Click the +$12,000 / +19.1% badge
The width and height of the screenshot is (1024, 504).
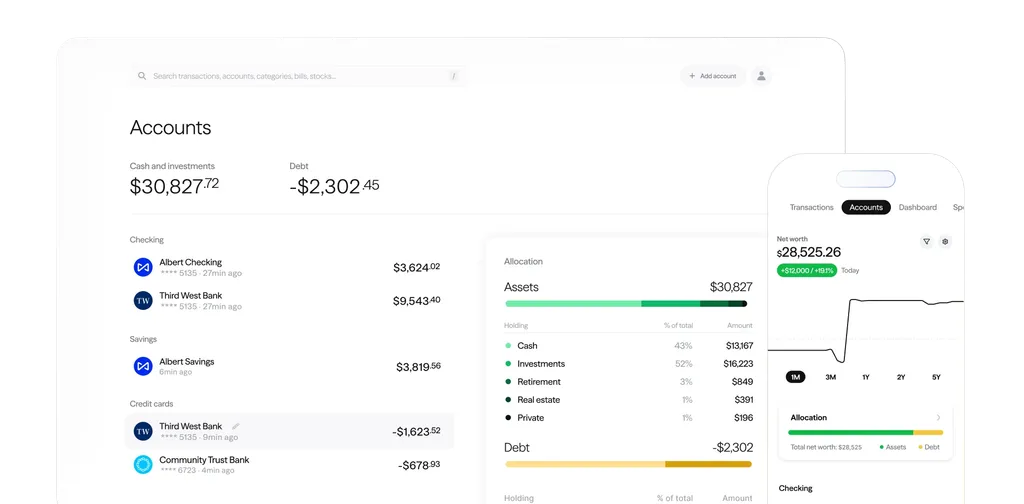(x=807, y=270)
